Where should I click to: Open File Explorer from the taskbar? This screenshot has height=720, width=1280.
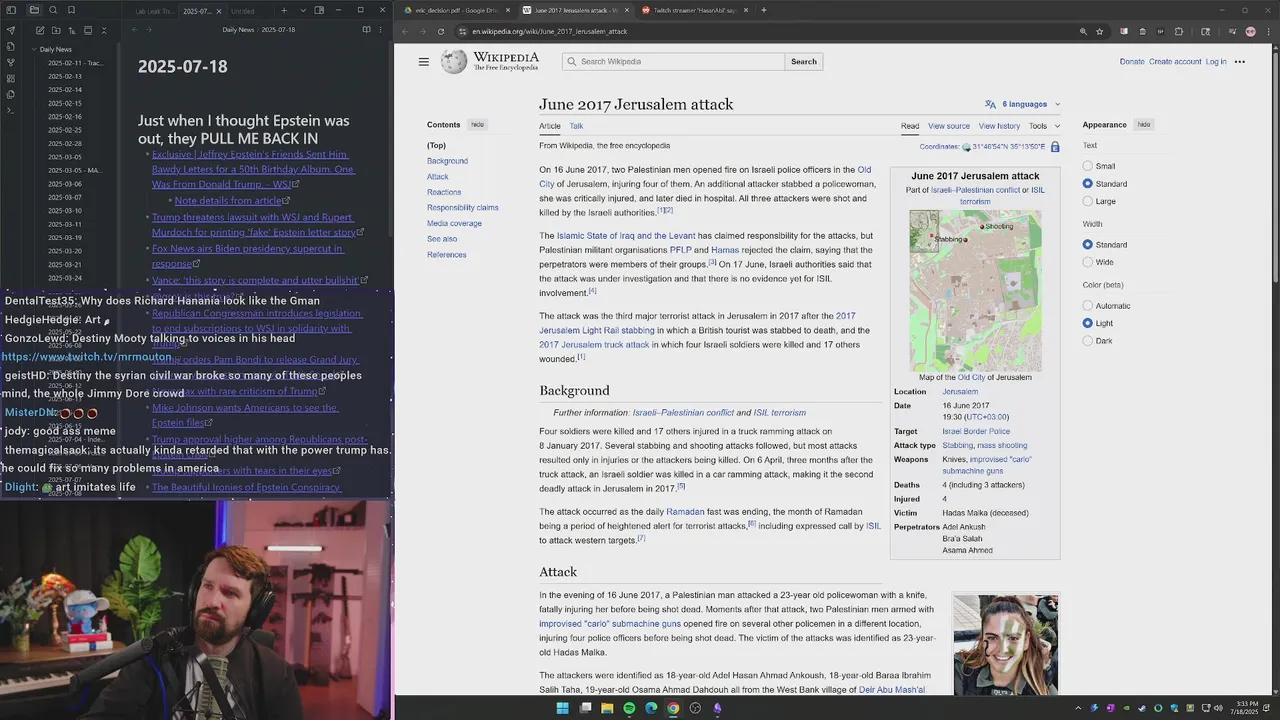point(607,708)
